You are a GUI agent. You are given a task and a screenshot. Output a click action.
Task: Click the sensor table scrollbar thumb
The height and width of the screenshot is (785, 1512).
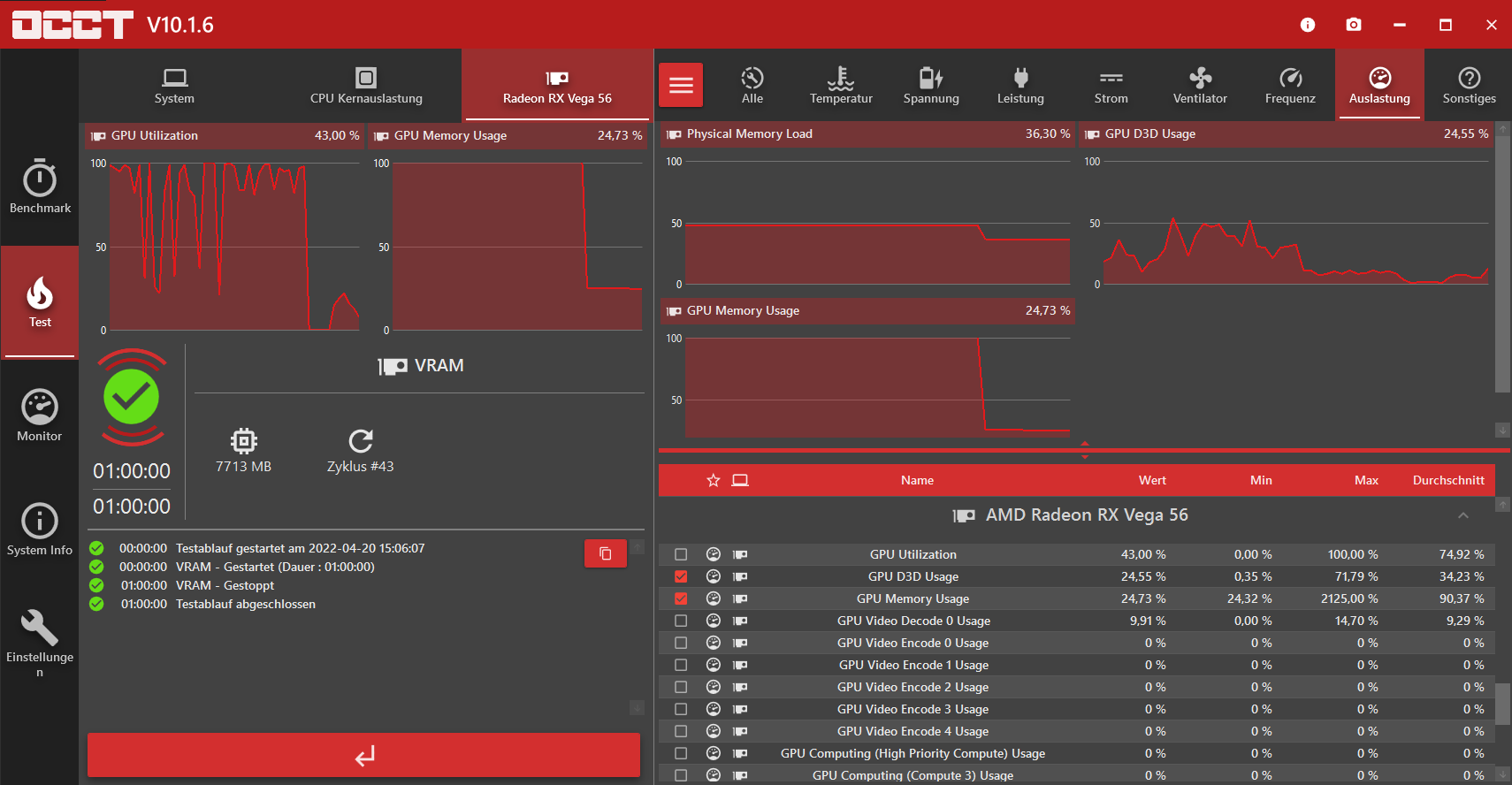click(x=1502, y=703)
